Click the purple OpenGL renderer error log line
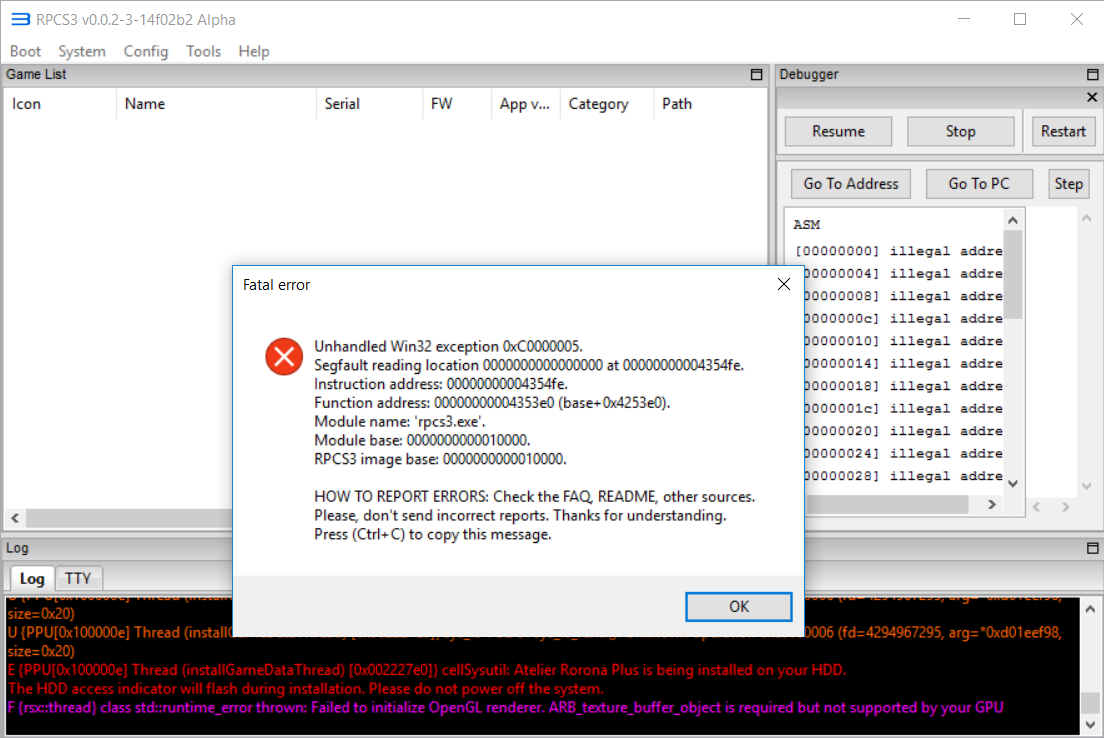 [506, 708]
